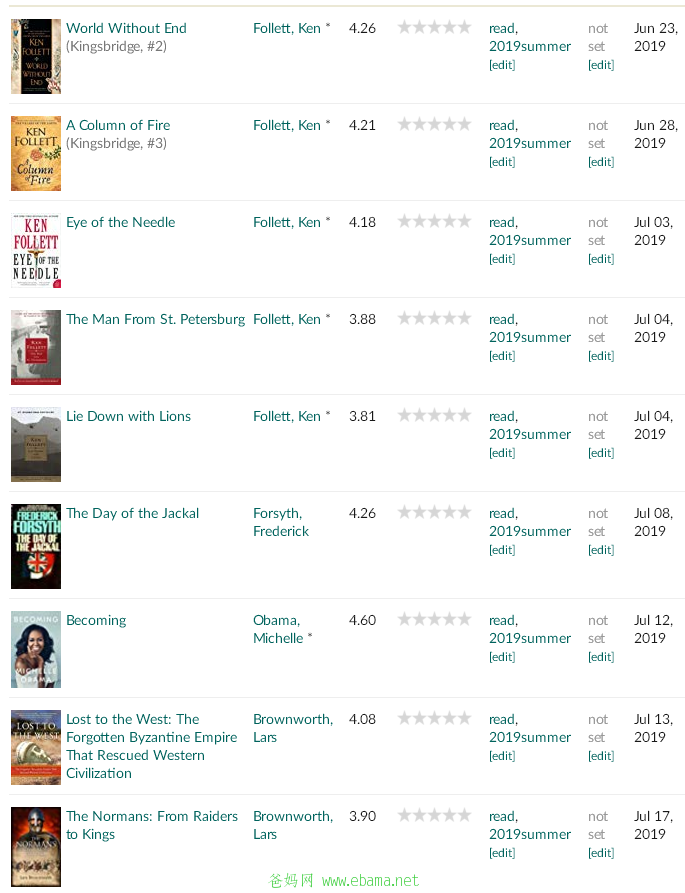Rate Lost to the West three stars

pyautogui.click(x=434, y=718)
